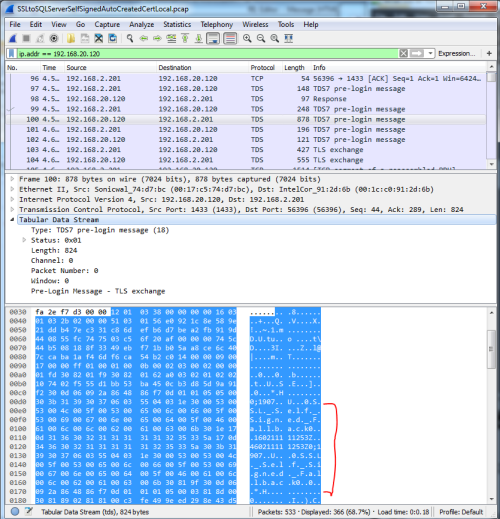The width and height of the screenshot is (500, 519).
Task: Go forward to the next packet
Action: [x=157, y=38]
